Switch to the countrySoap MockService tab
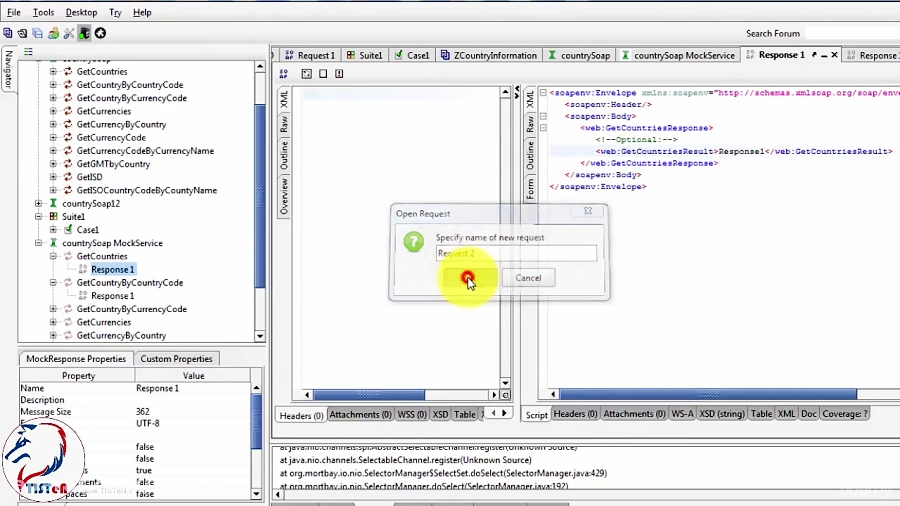This screenshot has width=900, height=506. tap(678, 55)
